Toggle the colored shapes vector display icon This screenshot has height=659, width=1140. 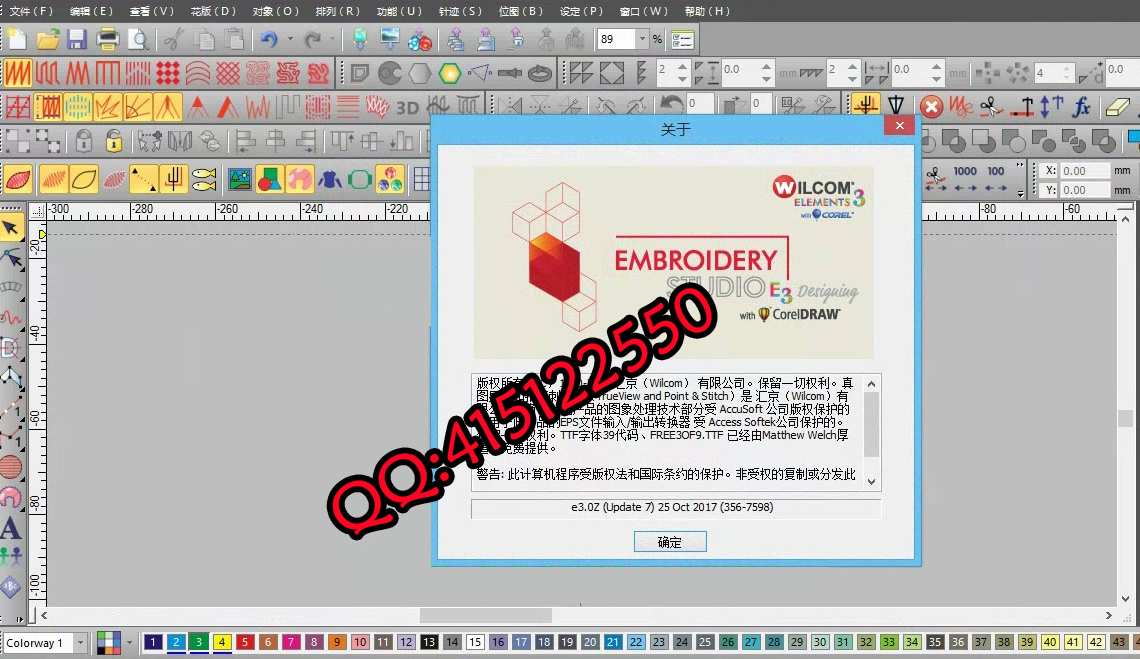269,179
